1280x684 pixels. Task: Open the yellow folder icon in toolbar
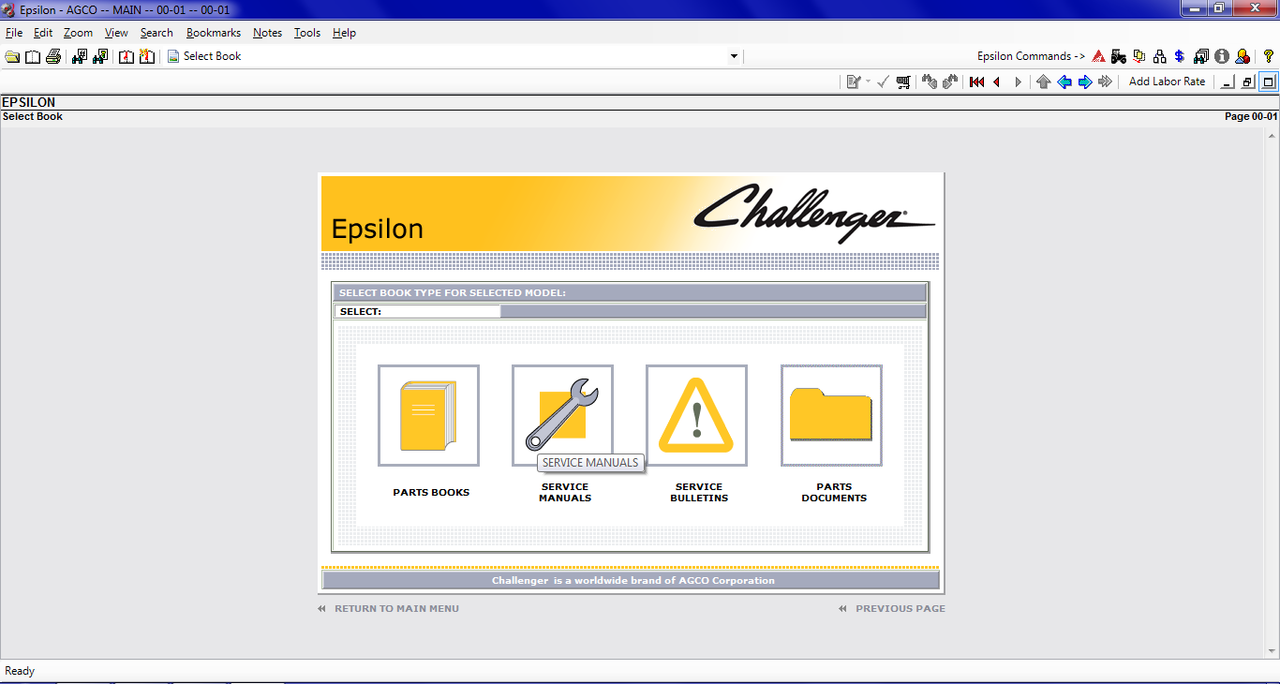tap(12, 57)
